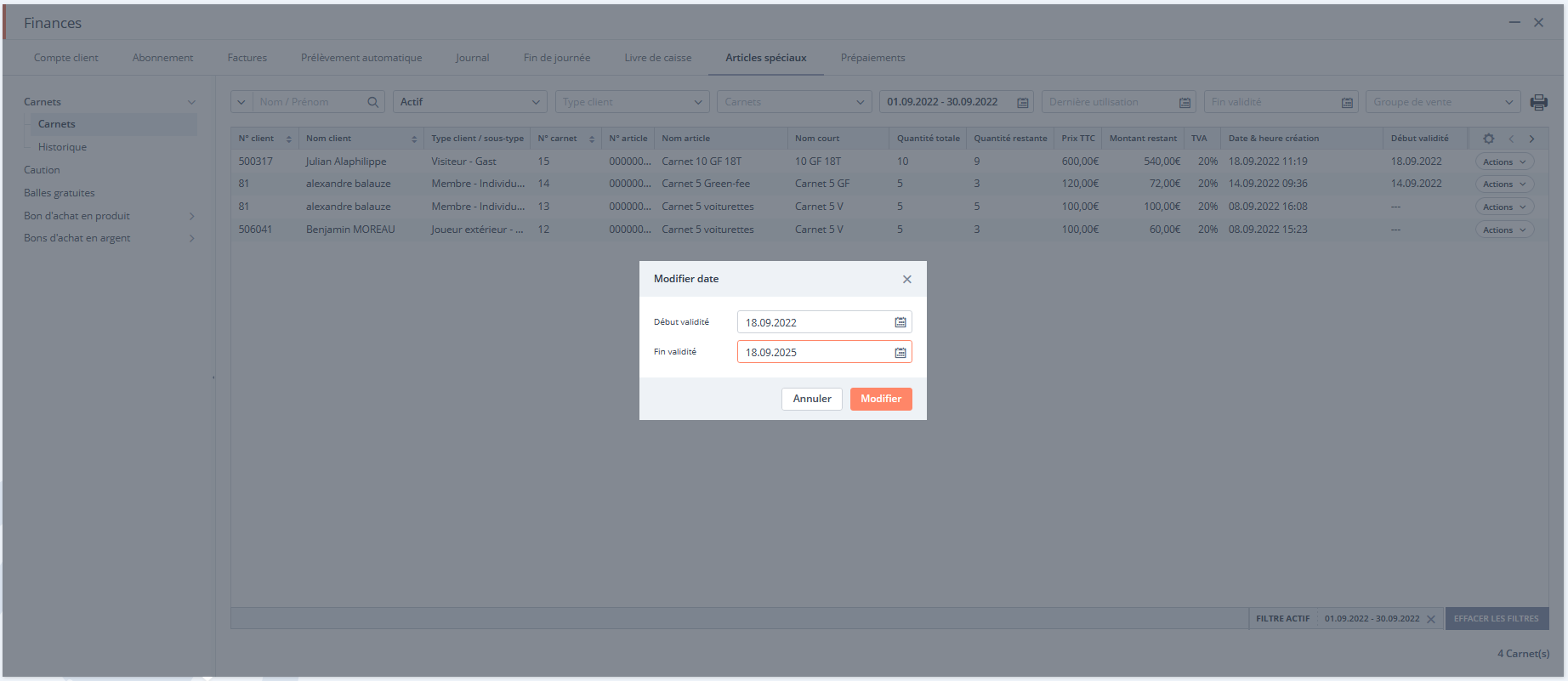
Task: Click the Nom / Prénom search field
Action: [x=310, y=102]
